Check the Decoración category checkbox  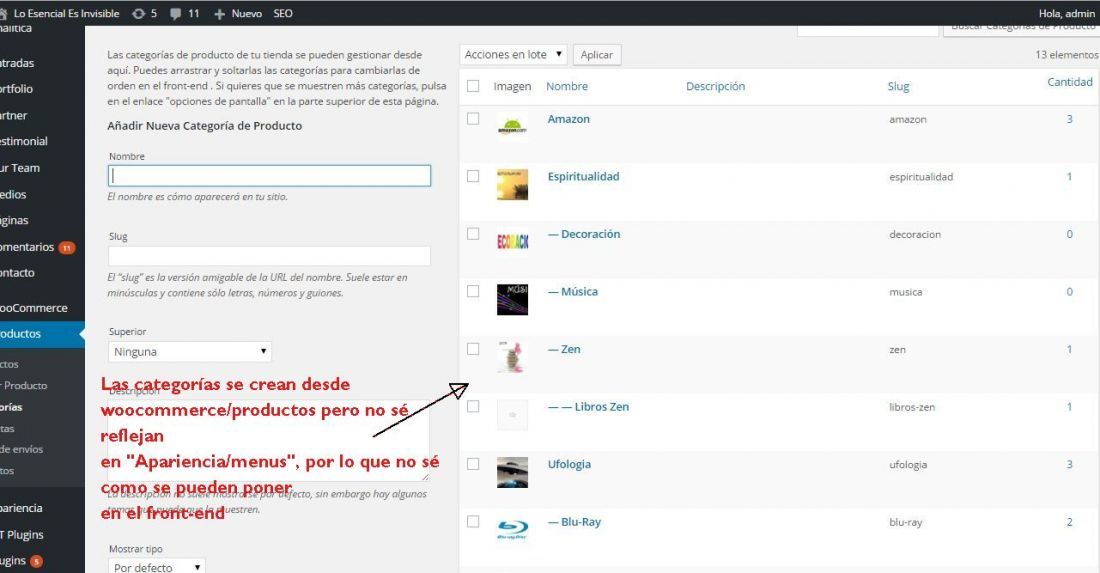coord(474,234)
